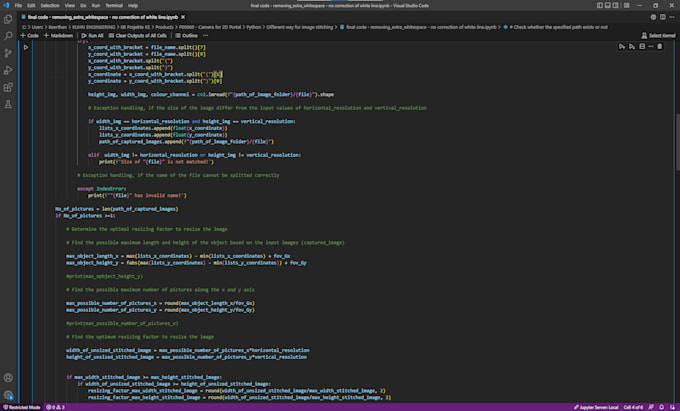Screen dimensions: 680x411
Task: Open errors and warnings status item
Action: (56, 407)
